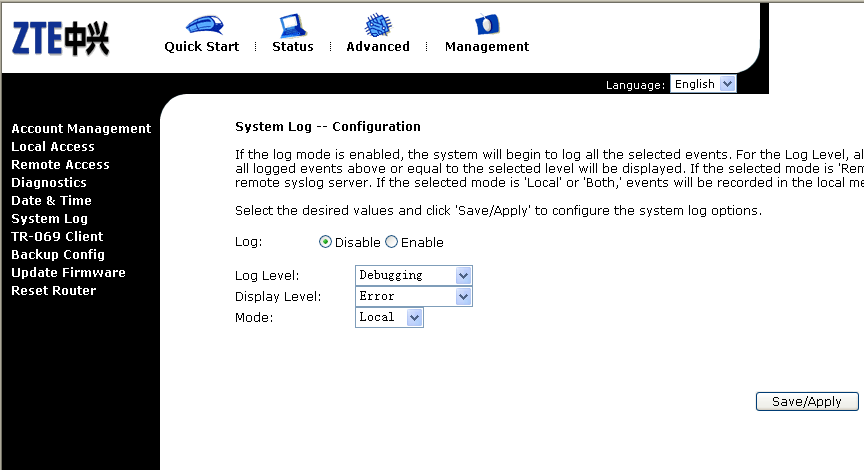The width and height of the screenshot is (864, 470).
Task: Open the Log Level dropdown
Action: (x=414, y=275)
